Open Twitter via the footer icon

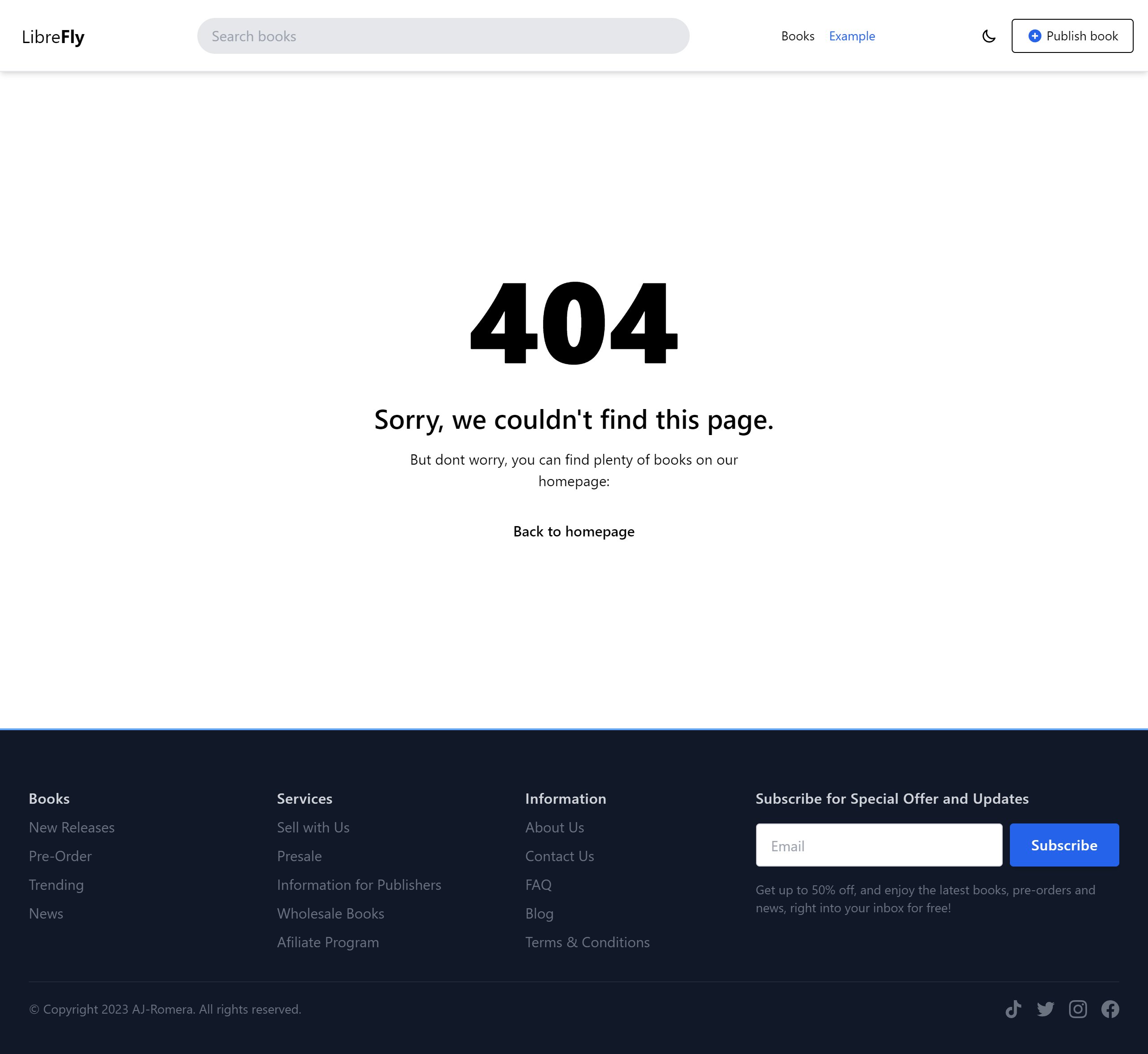1045,1009
